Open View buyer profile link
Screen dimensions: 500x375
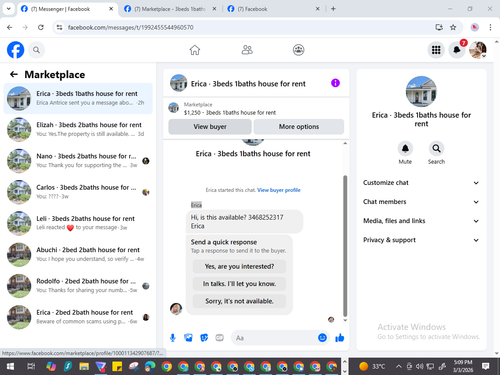pos(279,190)
